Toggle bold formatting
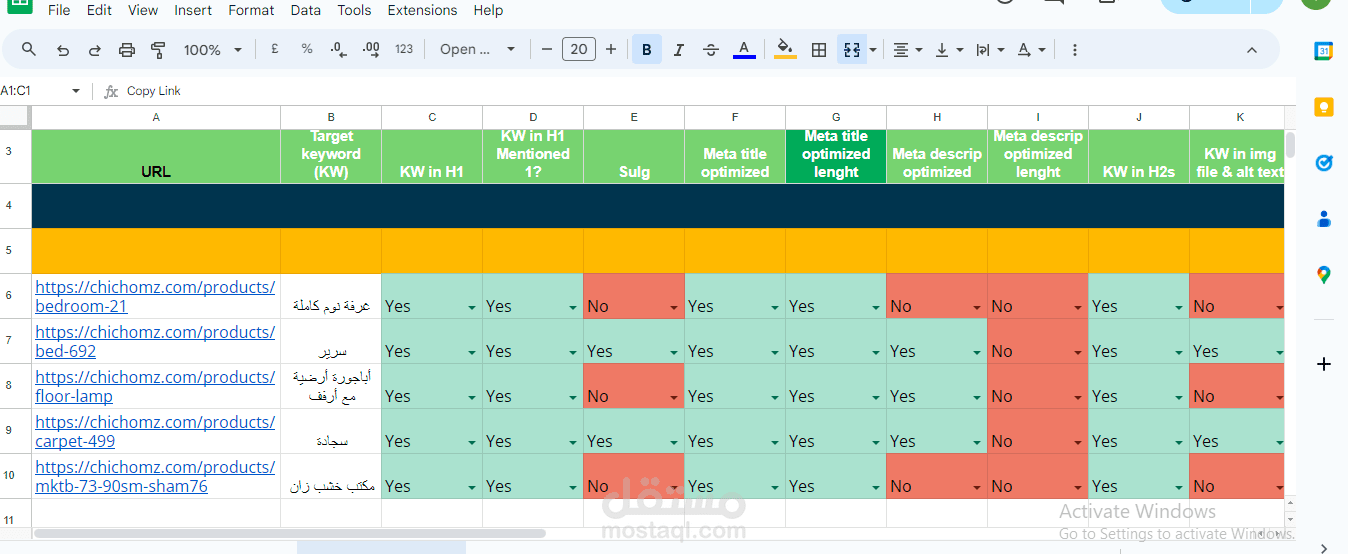 pos(647,49)
